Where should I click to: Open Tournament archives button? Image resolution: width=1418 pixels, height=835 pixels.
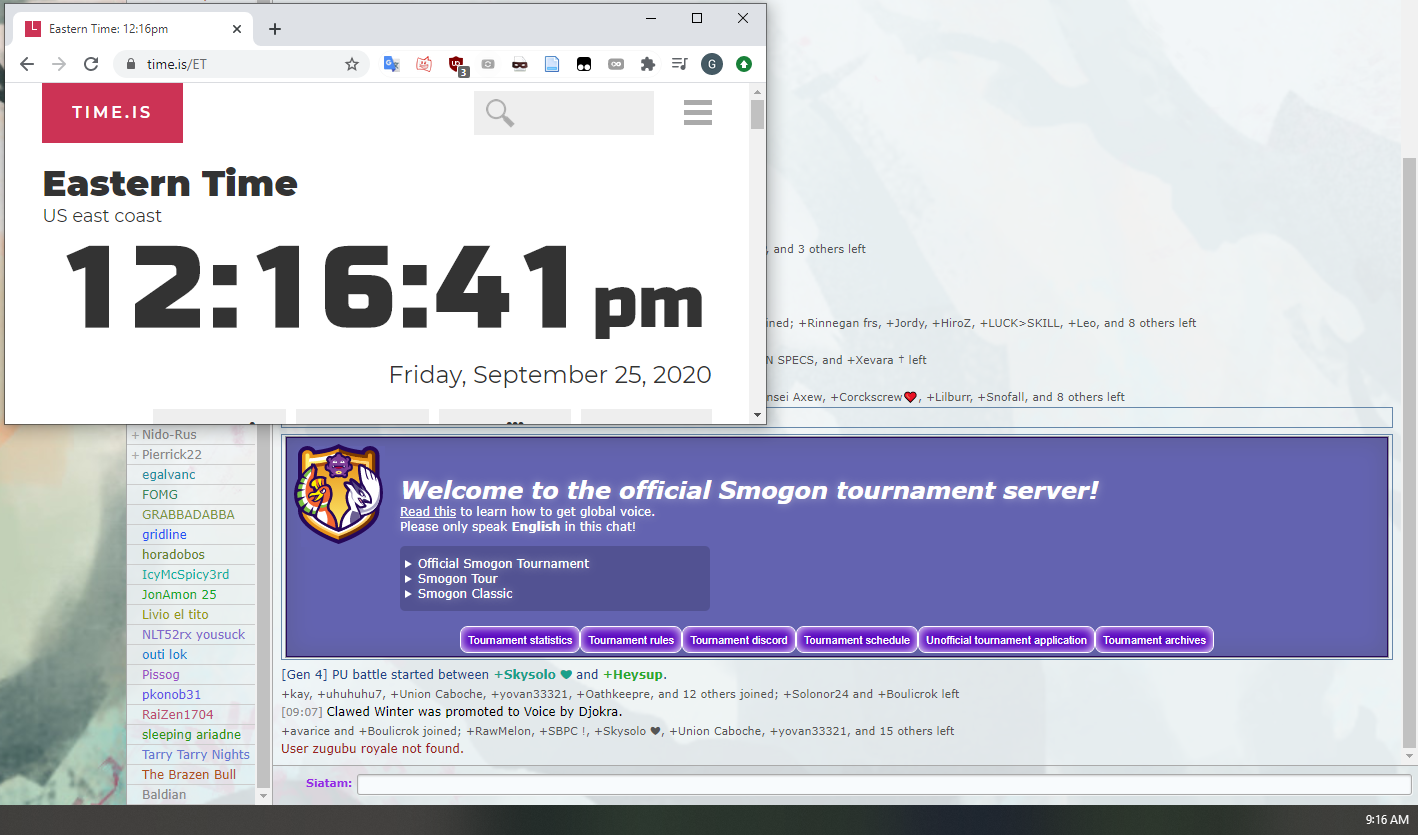(1155, 640)
